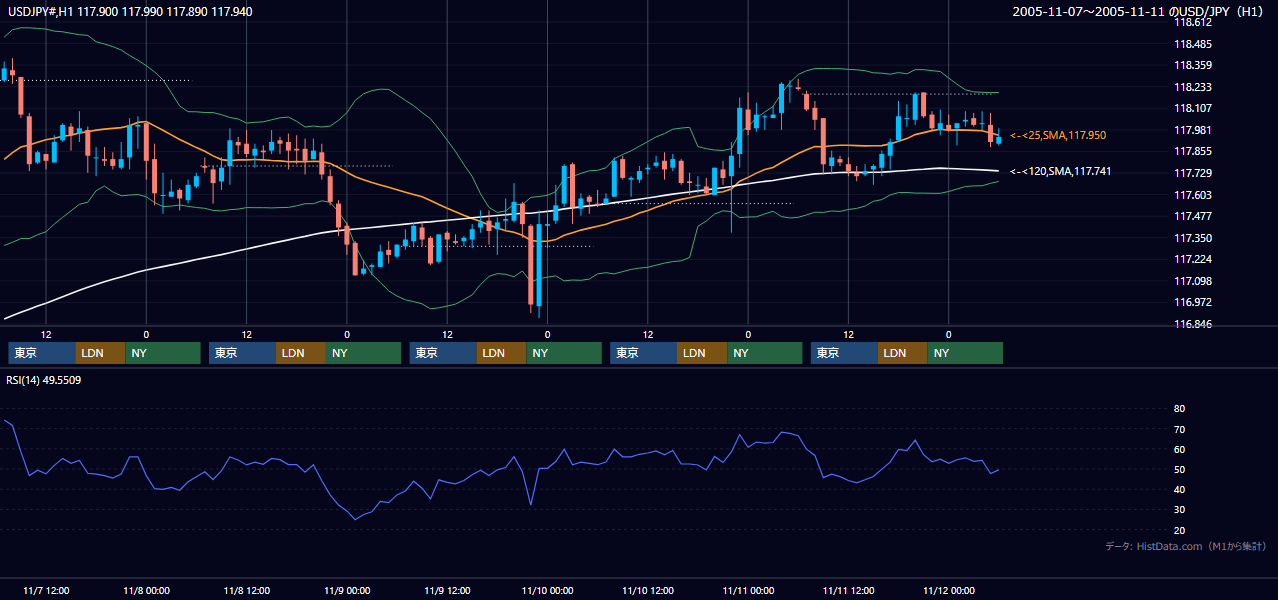
Task: Click the 11/10 12:00 date label
Action: [x=648, y=591]
